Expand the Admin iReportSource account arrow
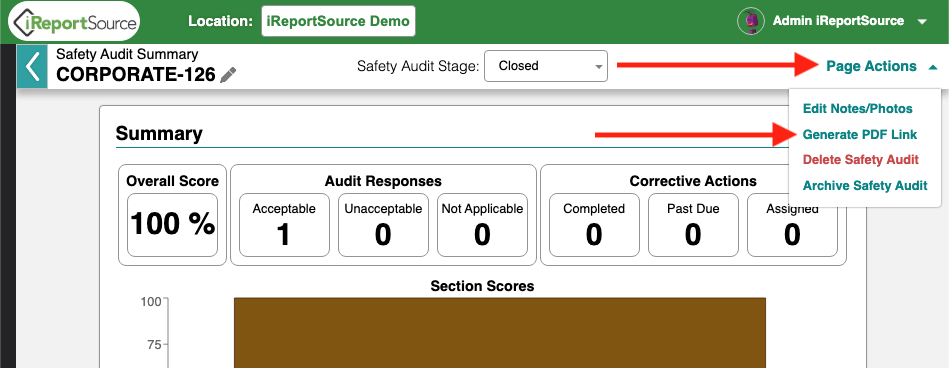949x368 pixels. (x=922, y=22)
